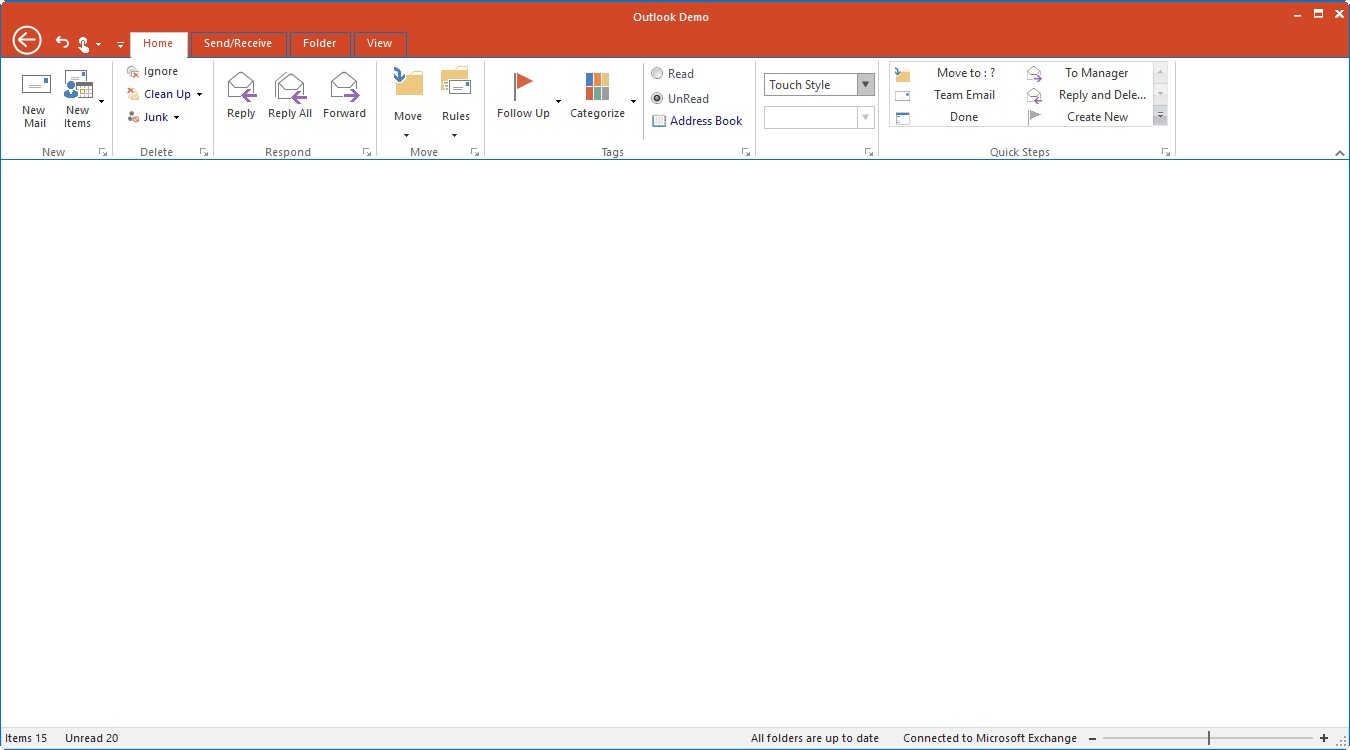The image size is (1350, 750).
Task: Expand the Rules dropdown arrow
Action: click(x=455, y=135)
